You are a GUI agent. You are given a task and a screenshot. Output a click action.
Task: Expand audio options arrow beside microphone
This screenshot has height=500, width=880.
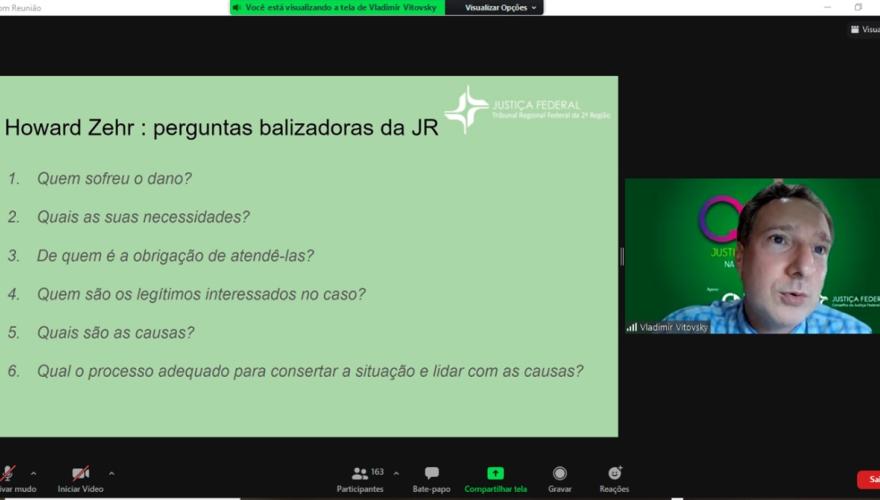pos(33,473)
